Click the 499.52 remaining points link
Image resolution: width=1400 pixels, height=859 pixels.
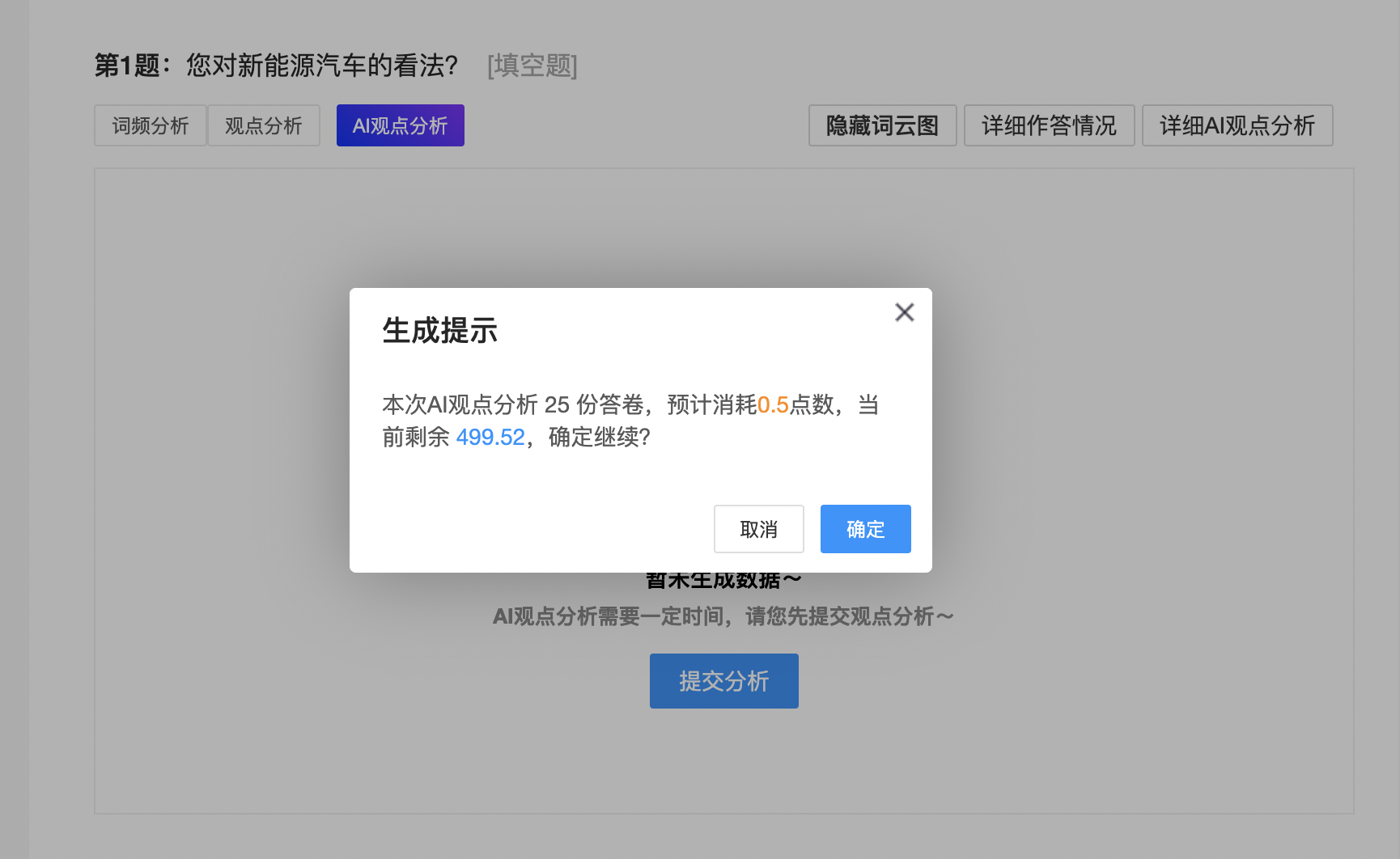[490, 437]
